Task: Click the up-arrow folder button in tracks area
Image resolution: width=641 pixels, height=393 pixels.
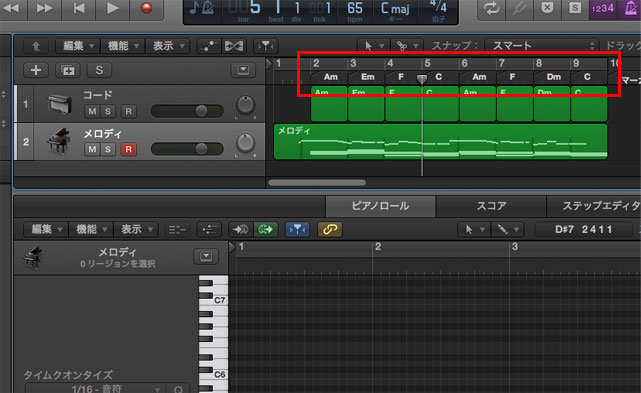Action: [x=36, y=46]
